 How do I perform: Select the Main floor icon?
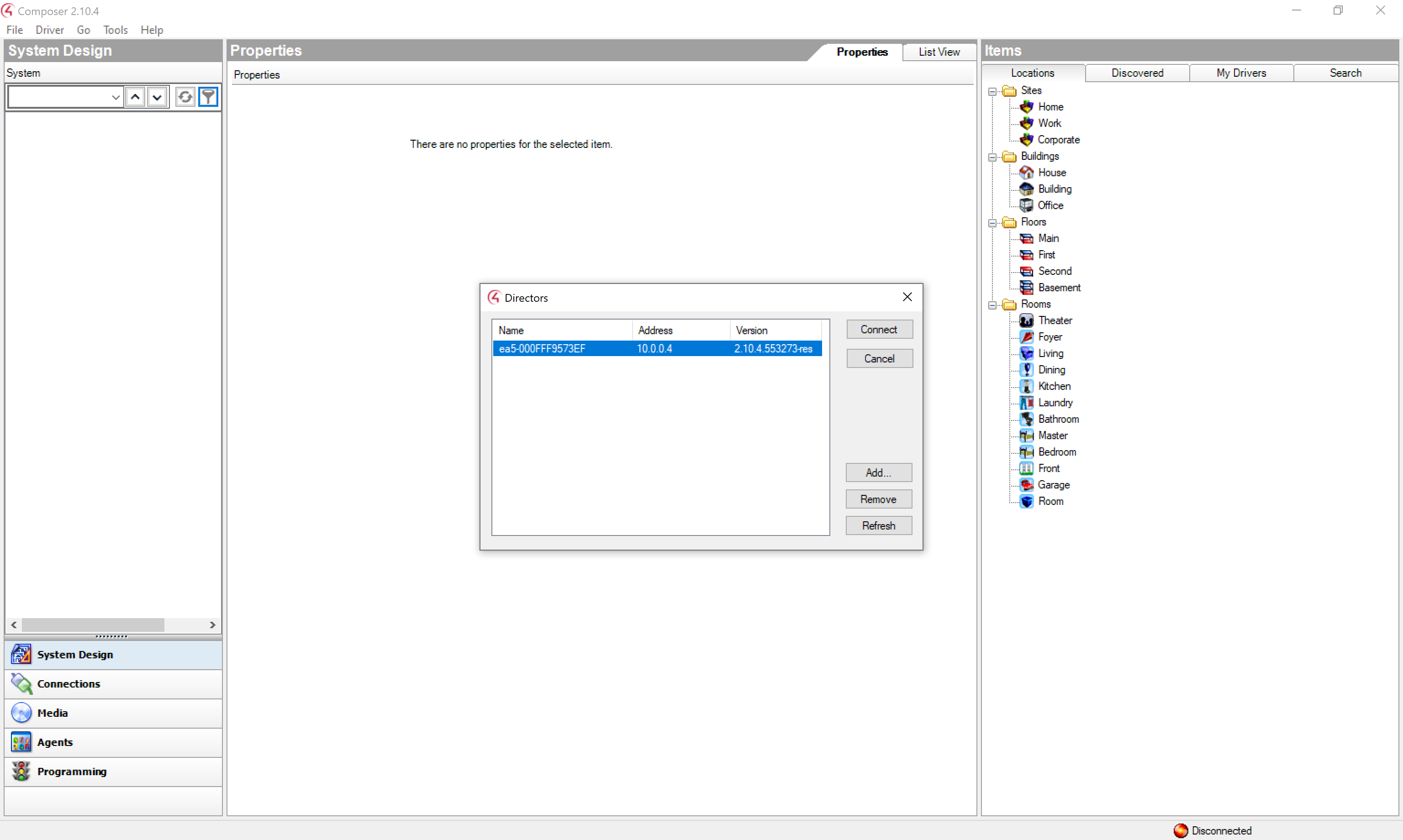(x=1027, y=238)
